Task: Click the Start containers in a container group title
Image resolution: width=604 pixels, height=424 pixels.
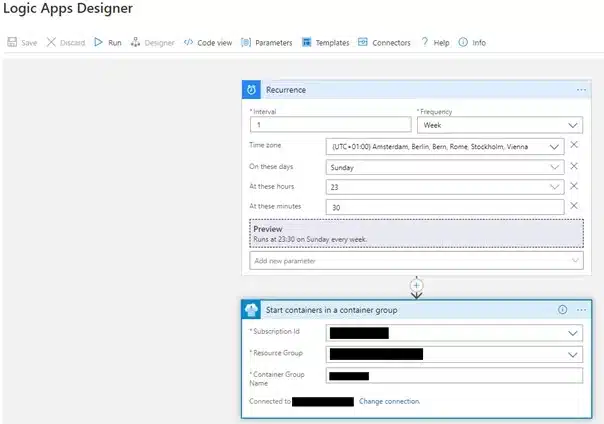Action: [331, 310]
